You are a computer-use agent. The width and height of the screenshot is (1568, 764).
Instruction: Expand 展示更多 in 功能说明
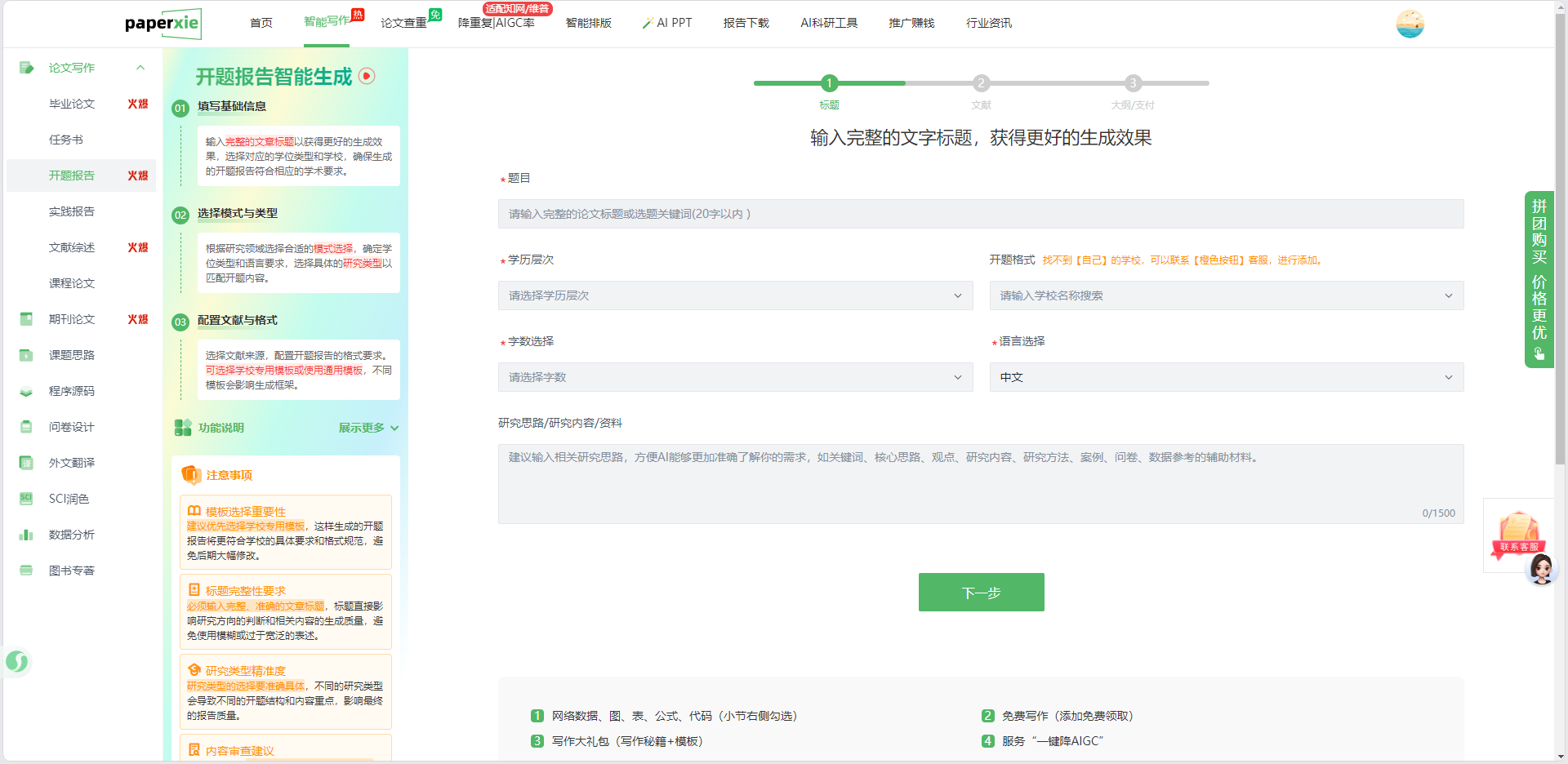pos(368,428)
